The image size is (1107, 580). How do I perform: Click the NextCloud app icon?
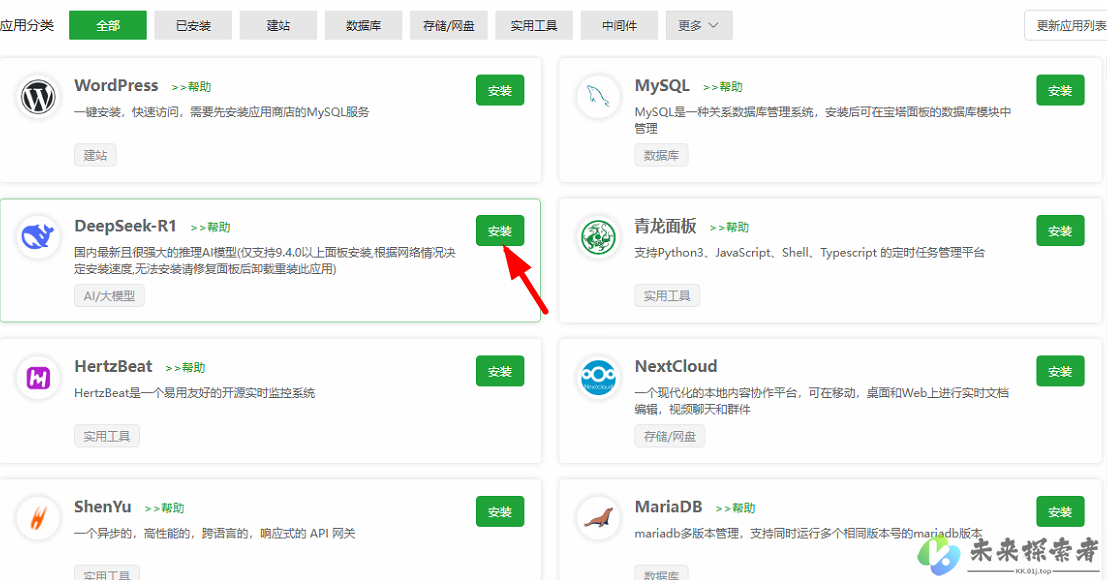pos(599,378)
